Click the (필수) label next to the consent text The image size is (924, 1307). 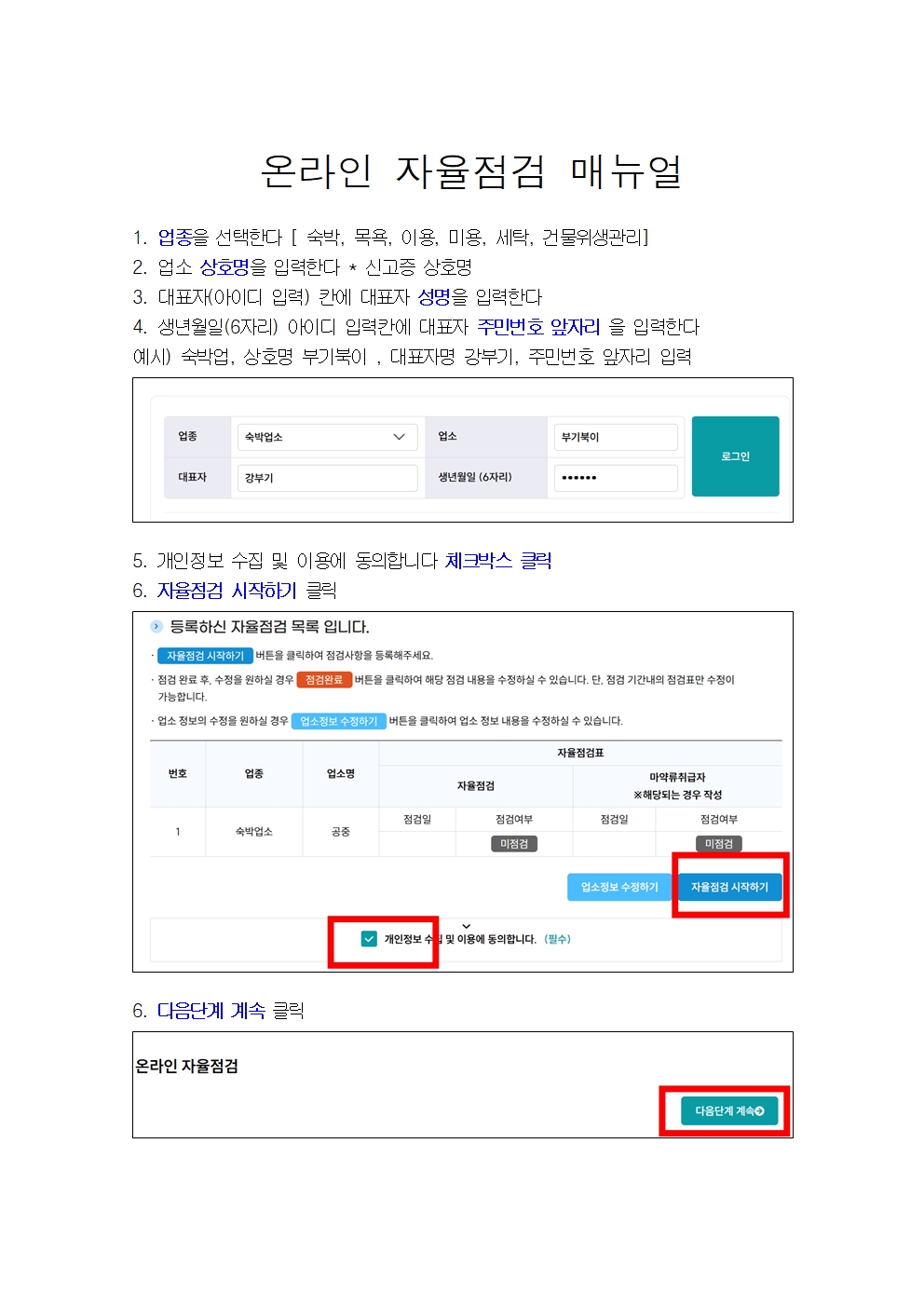558,939
